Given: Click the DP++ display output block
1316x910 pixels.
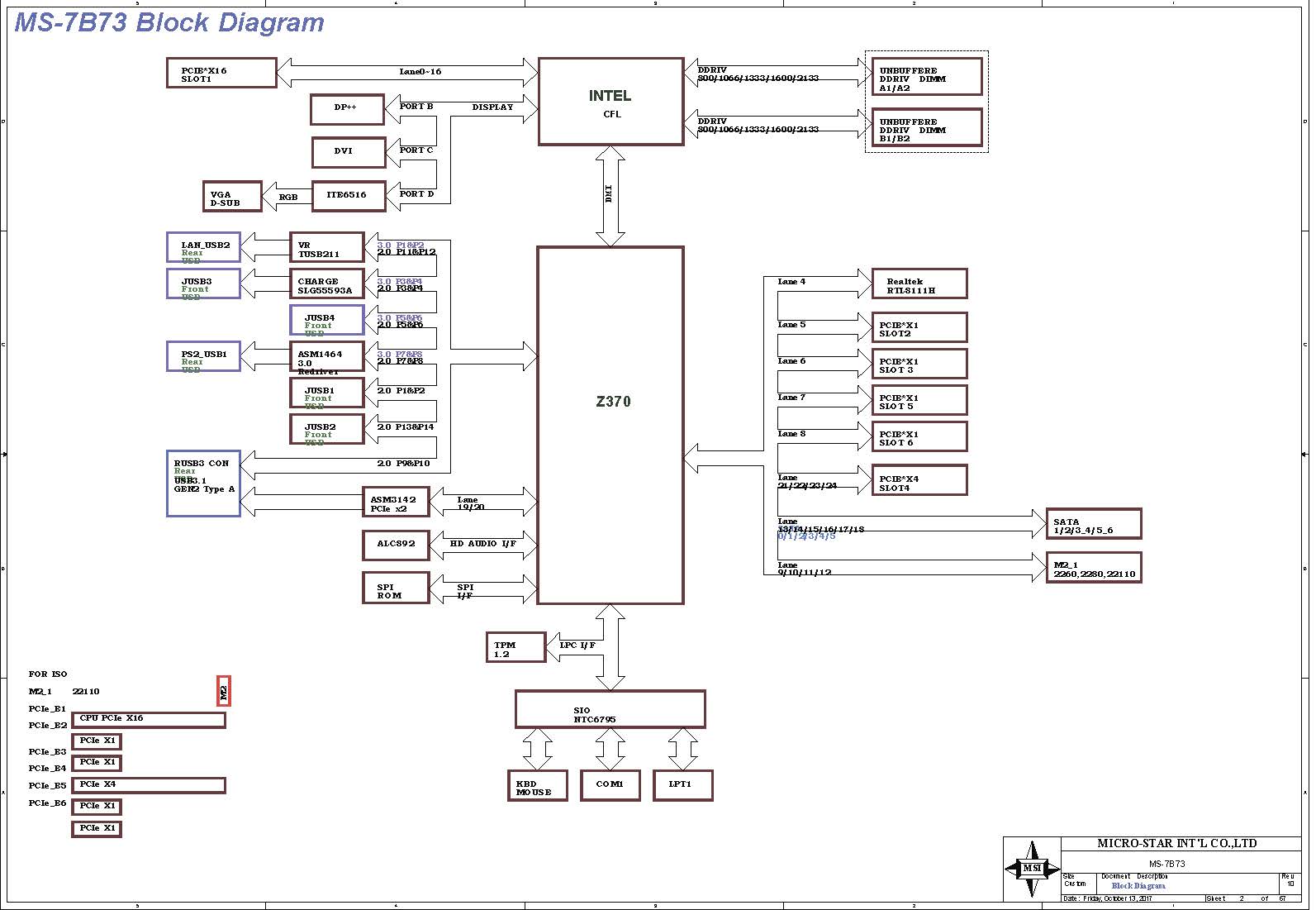Looking at the screenshot, I should point(348,109).
